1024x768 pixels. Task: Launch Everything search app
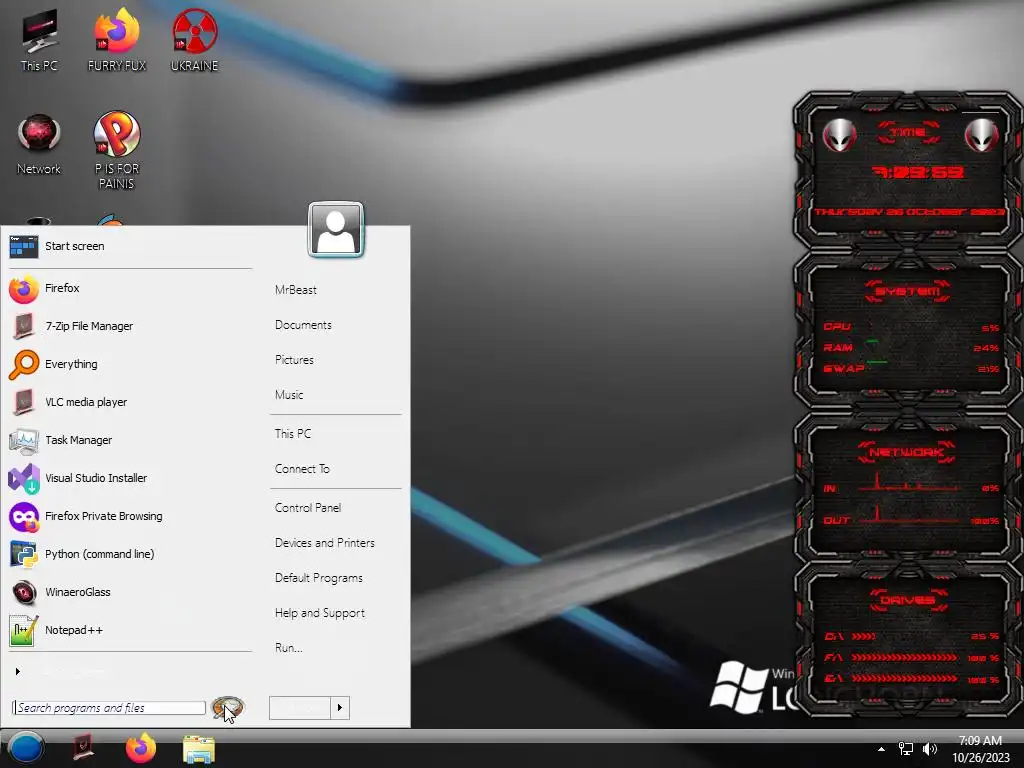(x=131, y=364)
